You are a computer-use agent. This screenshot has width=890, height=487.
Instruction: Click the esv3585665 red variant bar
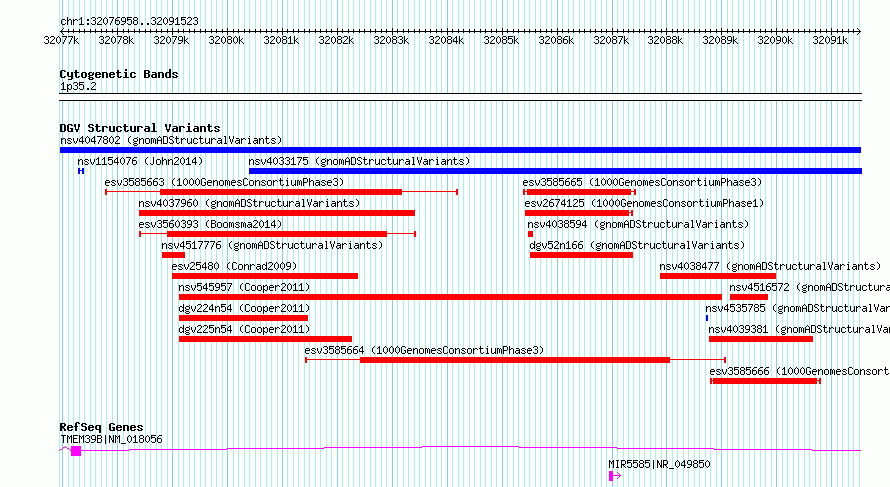click(x=579, y=192)
